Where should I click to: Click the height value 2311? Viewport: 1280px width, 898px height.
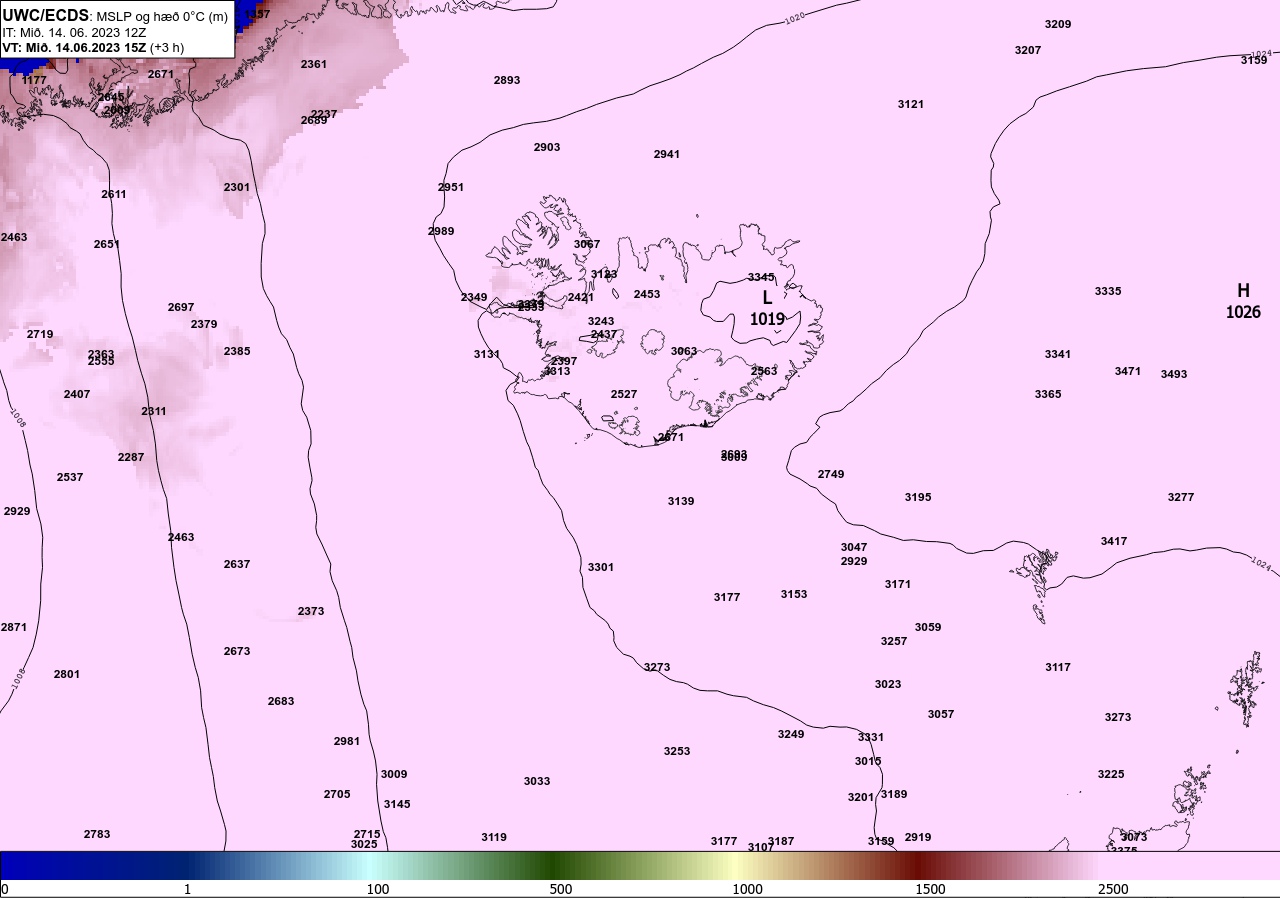[x=154, y=411]
